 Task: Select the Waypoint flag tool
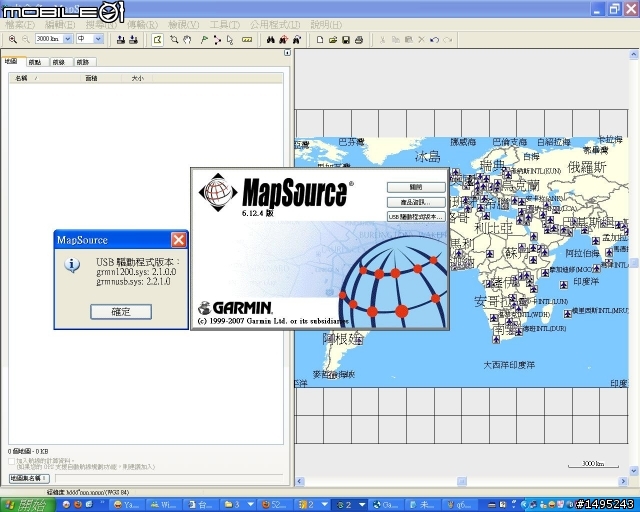pos(204,40)
